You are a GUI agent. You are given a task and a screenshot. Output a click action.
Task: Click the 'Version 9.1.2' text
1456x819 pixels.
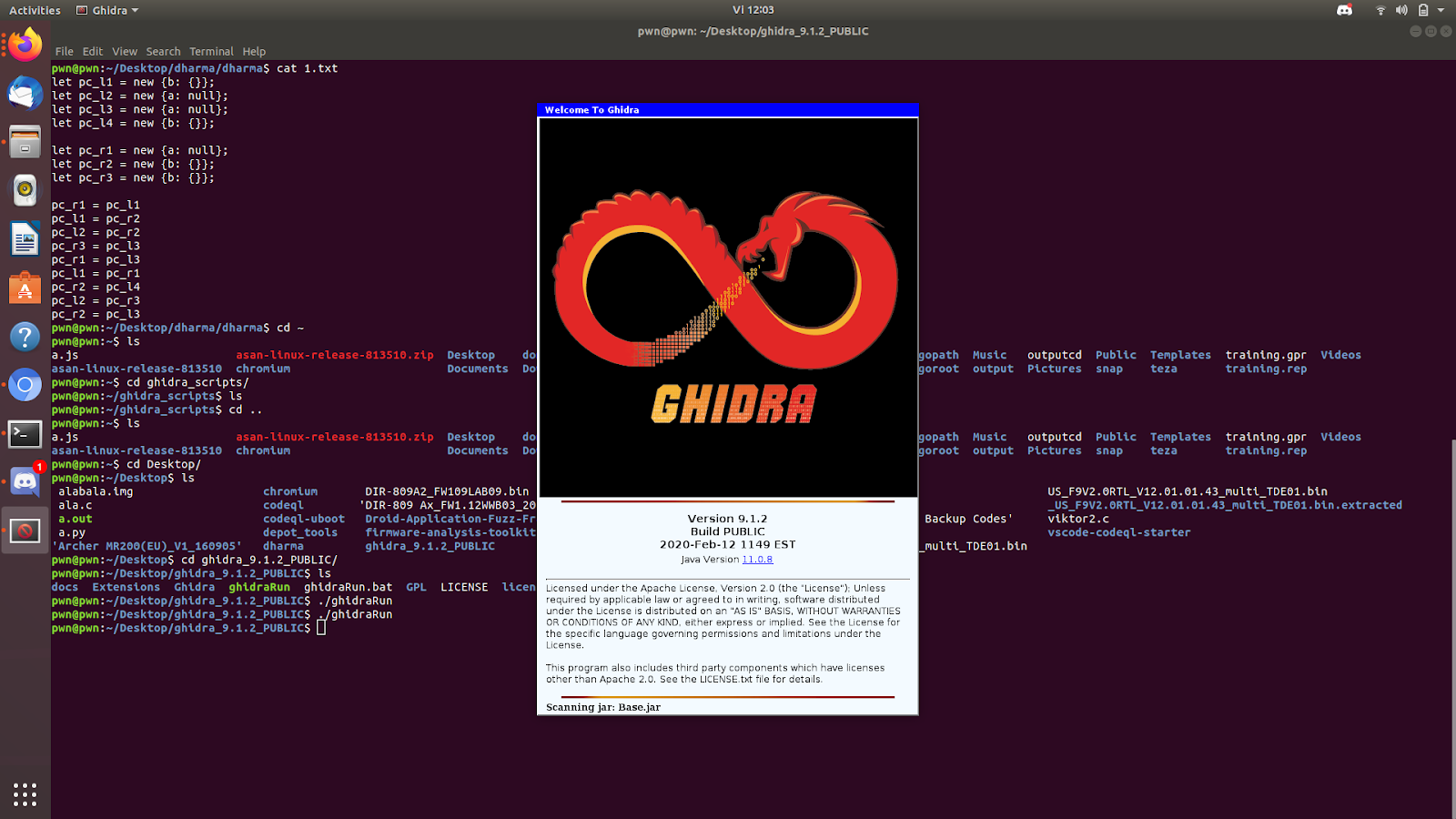727,519
